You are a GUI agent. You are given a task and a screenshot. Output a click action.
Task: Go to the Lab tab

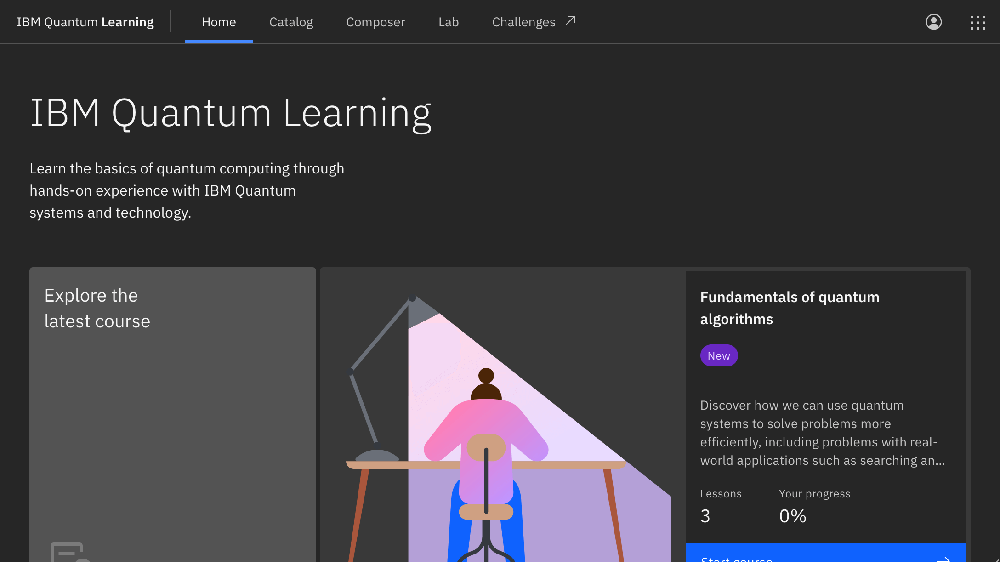click(x=448, y=22)
